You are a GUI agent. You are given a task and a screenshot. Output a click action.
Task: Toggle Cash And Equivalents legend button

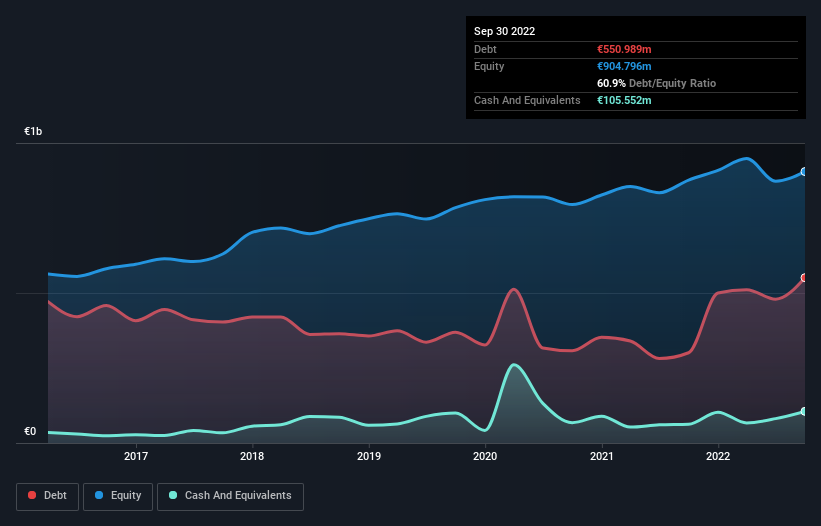[230, 496]
